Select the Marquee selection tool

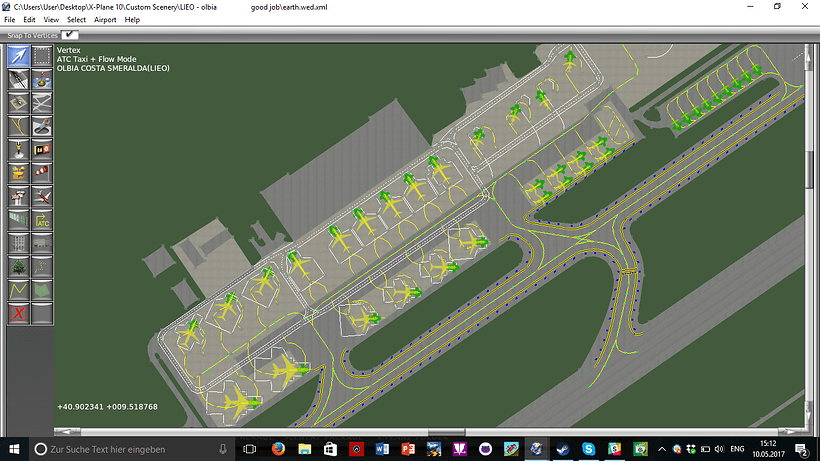tap(42, 56)
